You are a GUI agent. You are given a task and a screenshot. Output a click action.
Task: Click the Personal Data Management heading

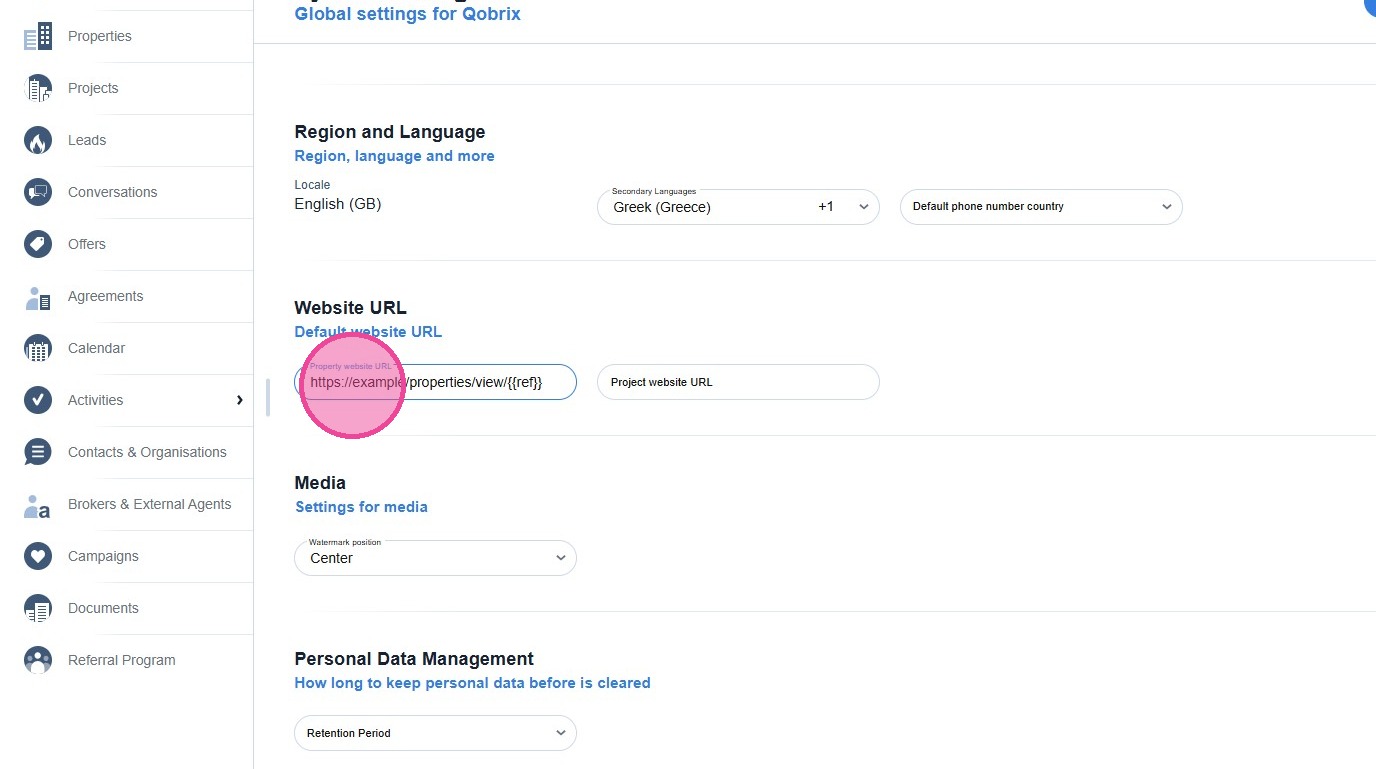414,659
